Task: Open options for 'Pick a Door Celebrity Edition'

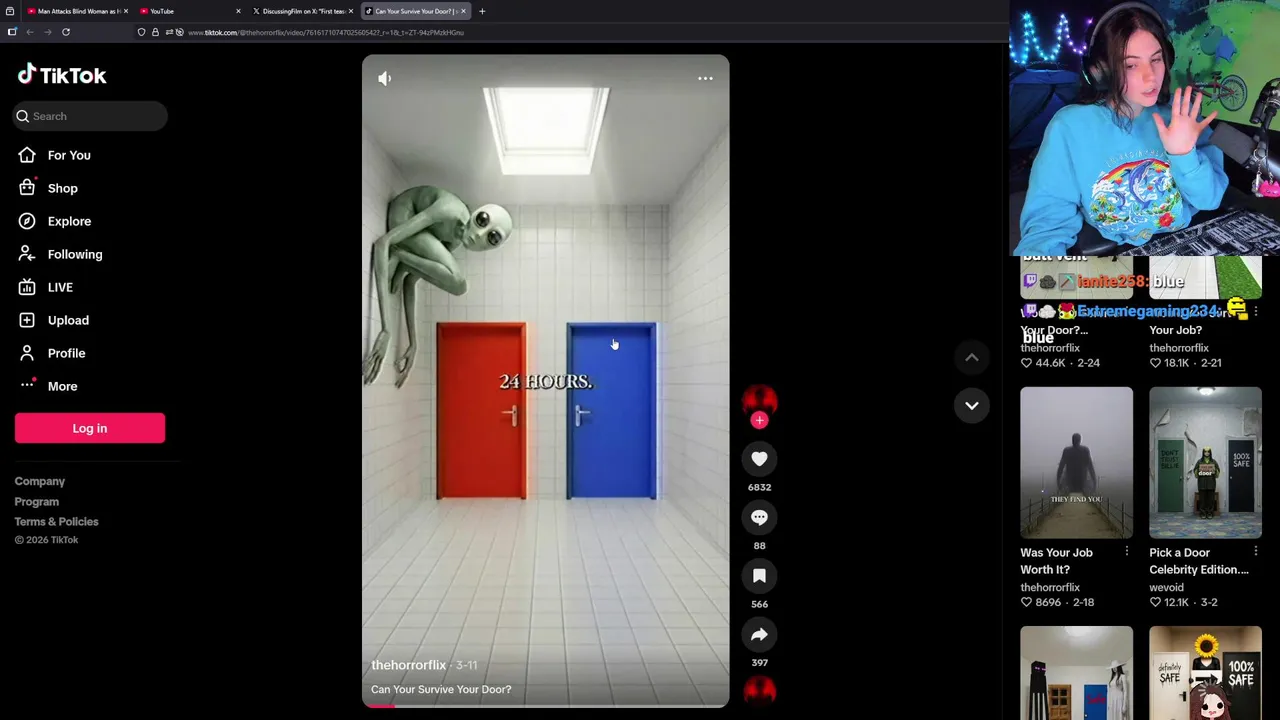Action: 1256,551
